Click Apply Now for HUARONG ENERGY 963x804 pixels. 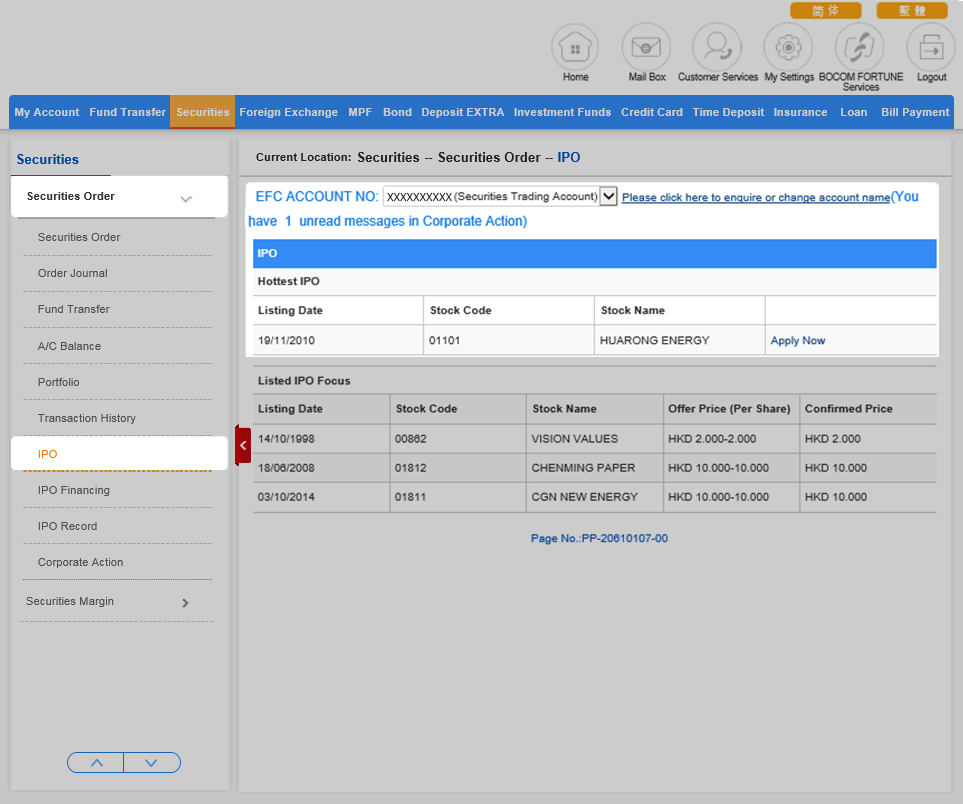click(x=797, y=341)
